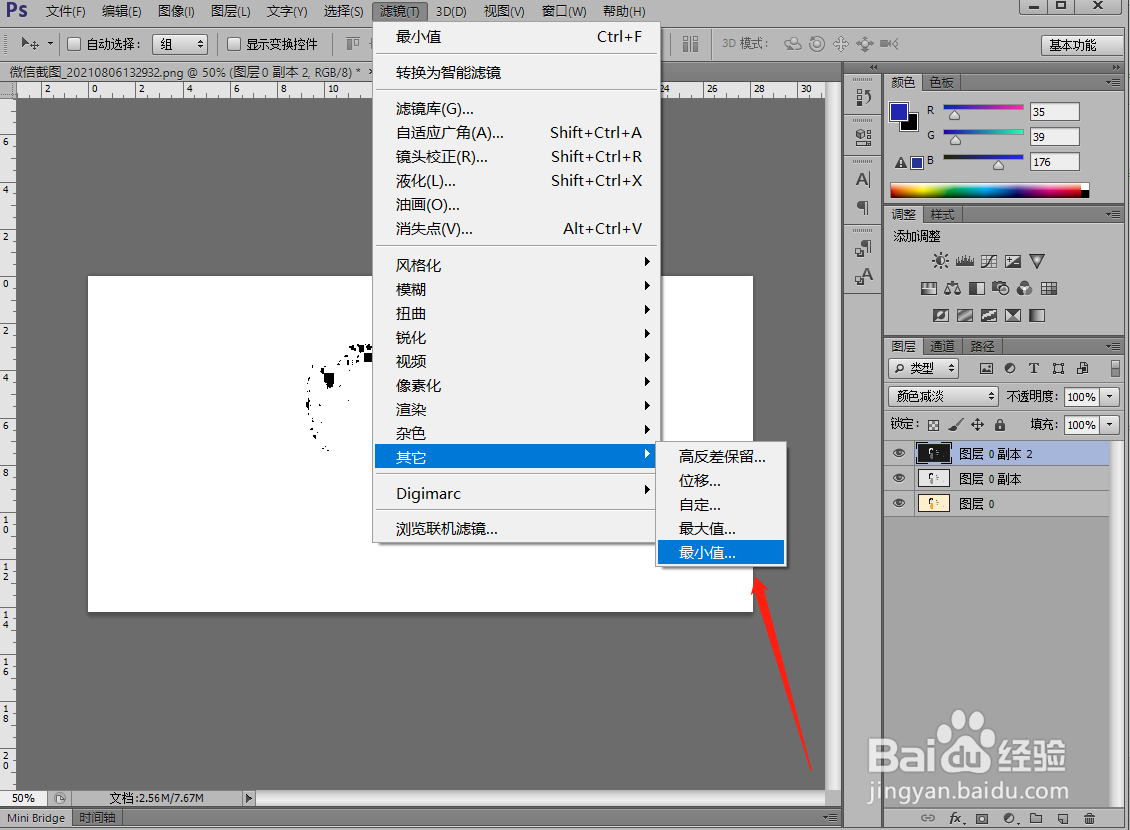
Task: Click the add layer style fx icon
Action: [x=956, y=818]
